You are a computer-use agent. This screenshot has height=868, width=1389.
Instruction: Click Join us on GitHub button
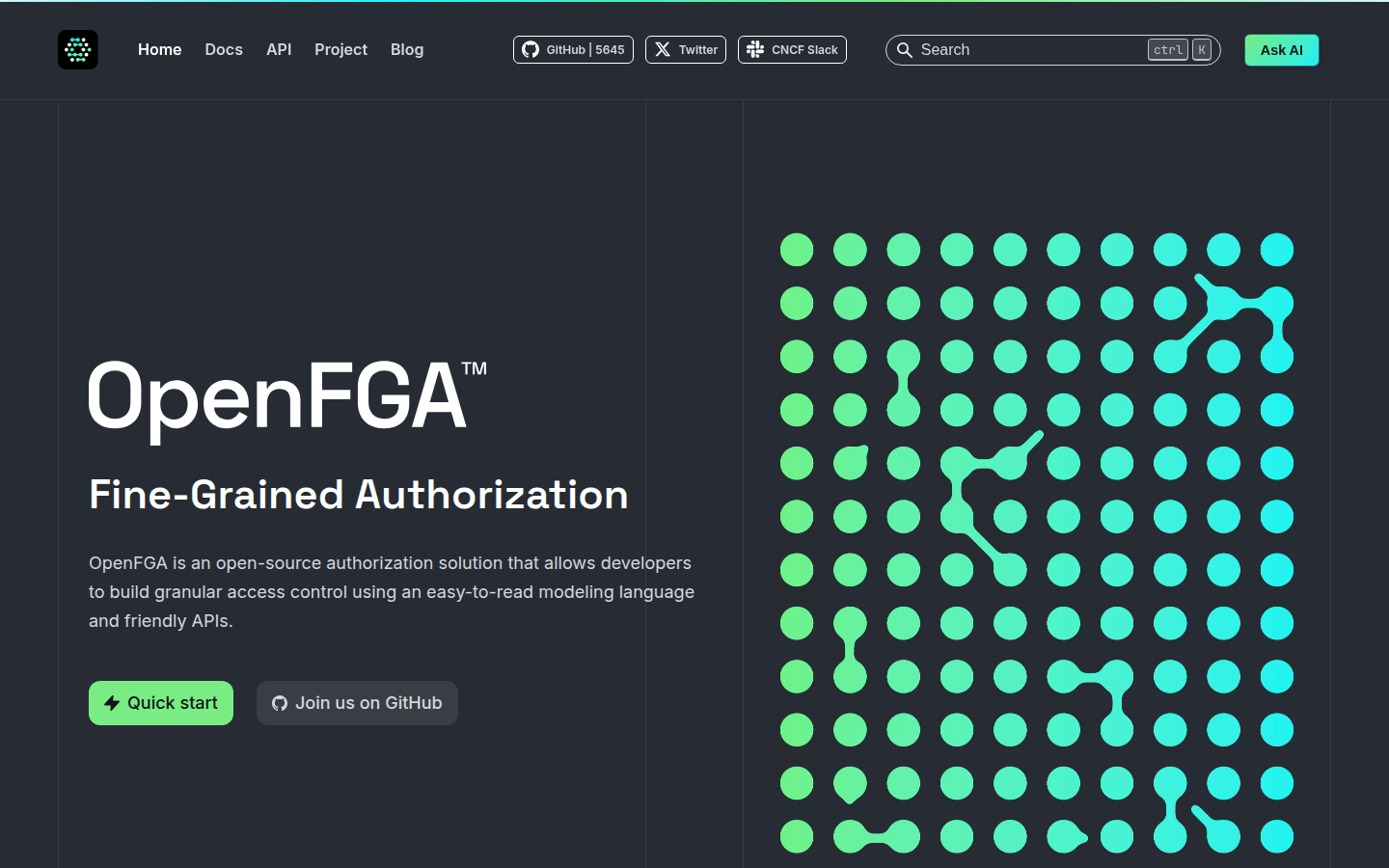click(357, 703)
